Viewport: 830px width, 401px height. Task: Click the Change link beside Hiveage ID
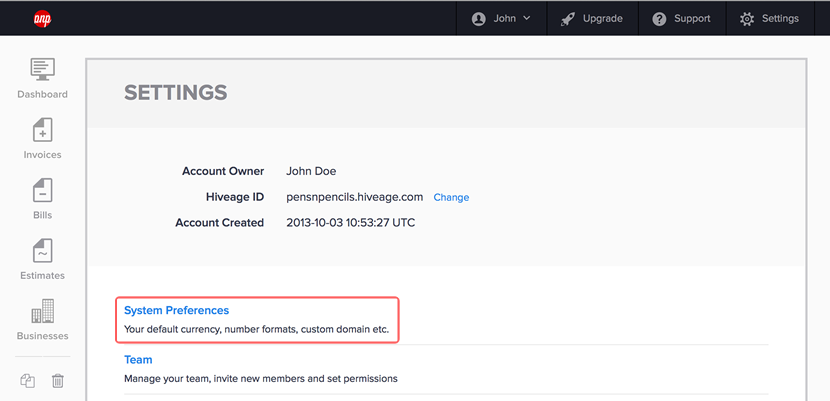click(x=451, y=197)
